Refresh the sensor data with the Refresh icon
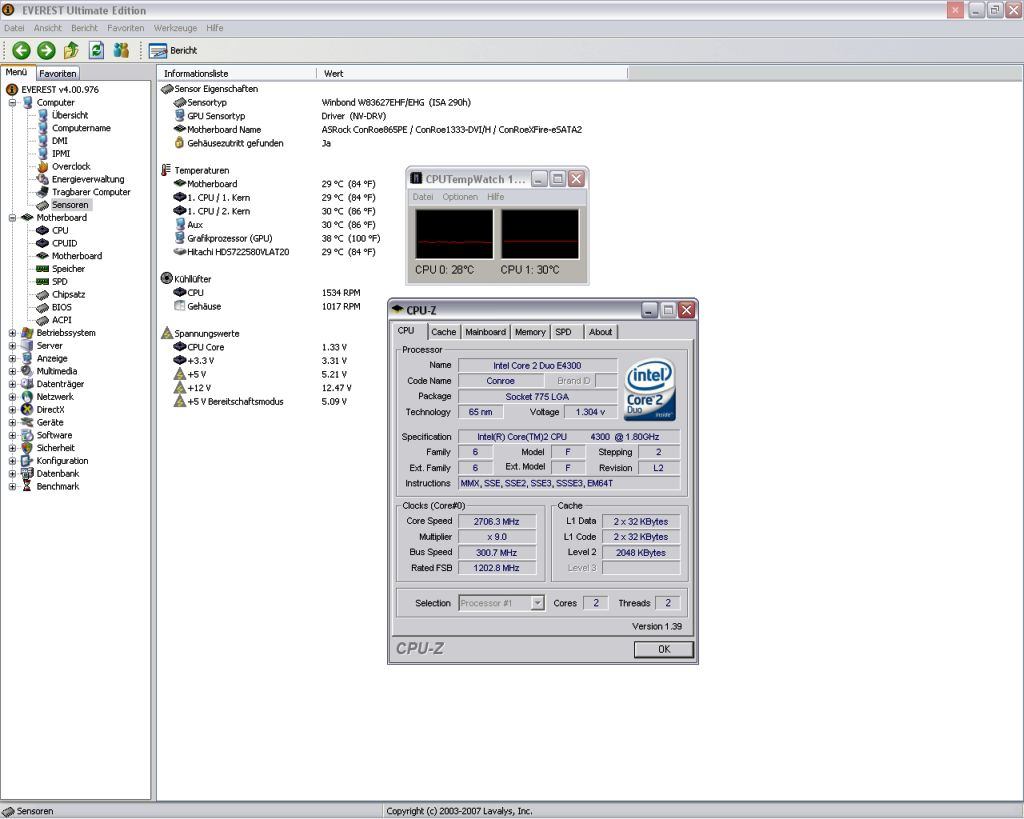Screen dimensions: 1024x819 pyautogui.click(x=96, y=50)
